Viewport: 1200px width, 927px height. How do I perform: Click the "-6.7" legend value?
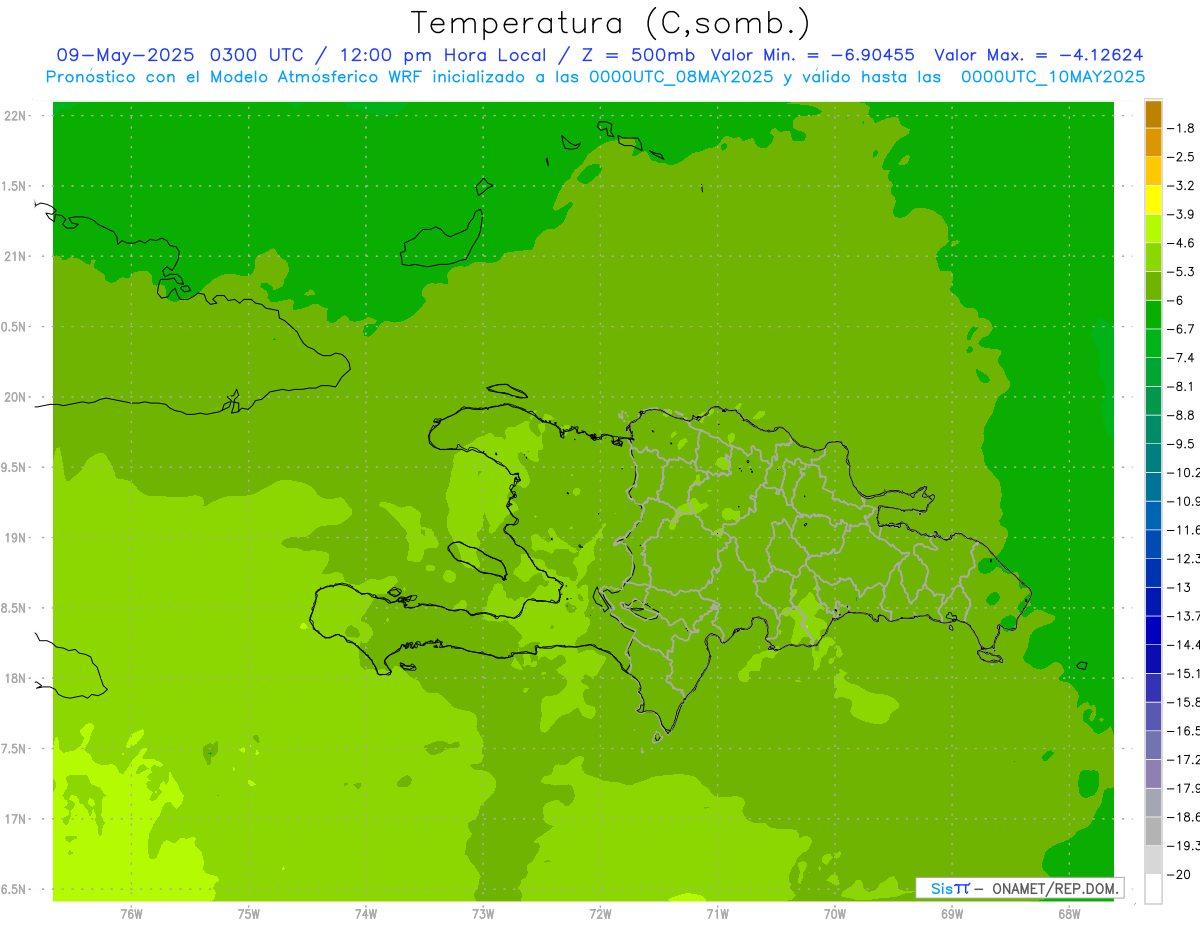coord(1180,329)
